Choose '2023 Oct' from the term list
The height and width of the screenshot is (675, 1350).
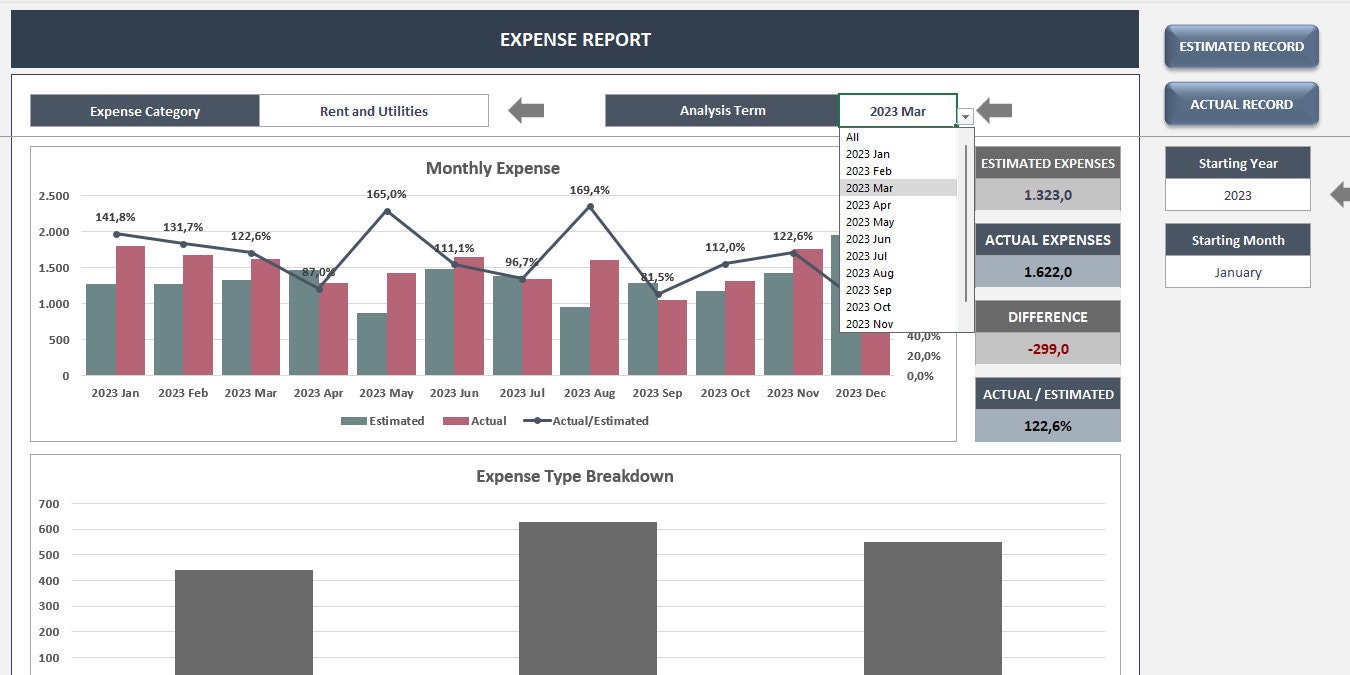pyautogui.click(x=899, y=307)
